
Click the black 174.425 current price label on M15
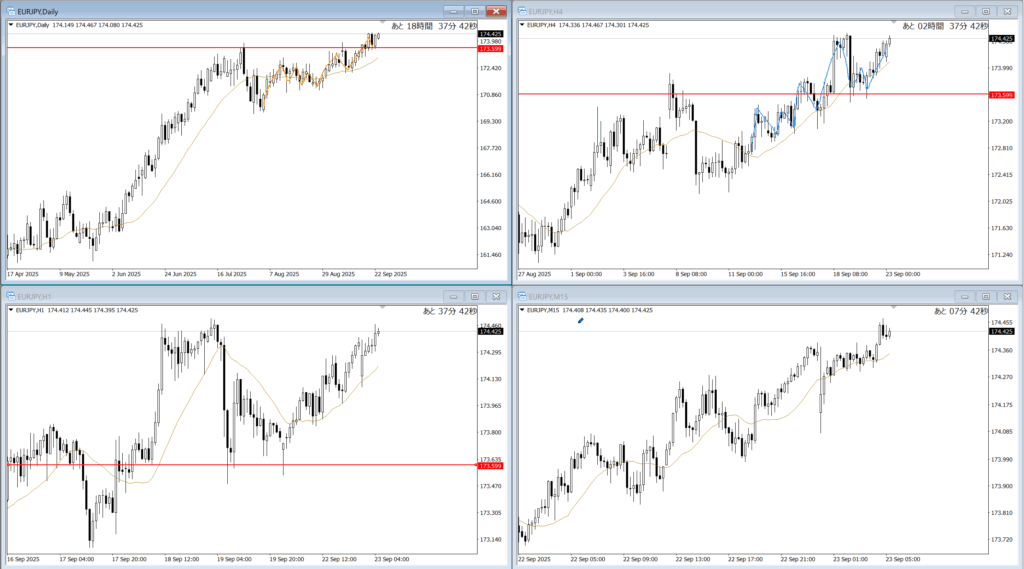pyautogui.click(x=1002, y=331)
